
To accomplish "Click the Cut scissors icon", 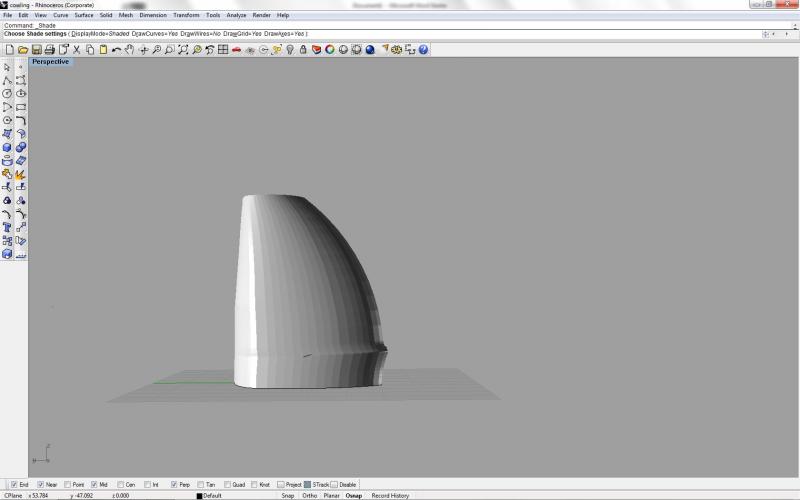I will 77,49.
